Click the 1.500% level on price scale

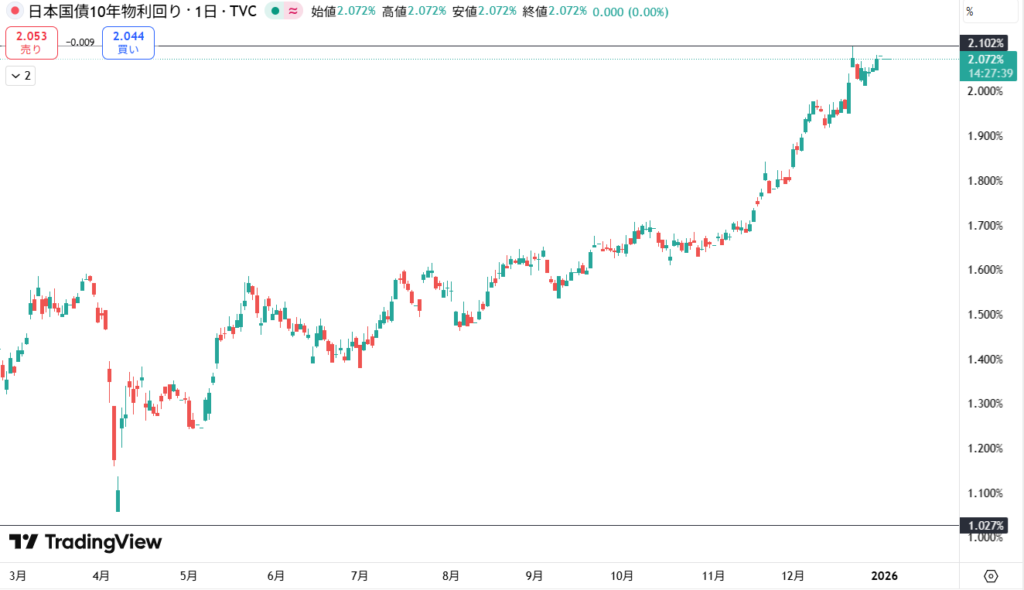[x=988, y=315]
